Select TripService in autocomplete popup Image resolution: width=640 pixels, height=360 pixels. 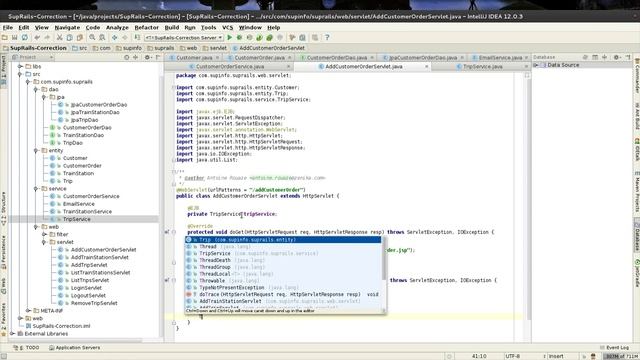(283, 253)
